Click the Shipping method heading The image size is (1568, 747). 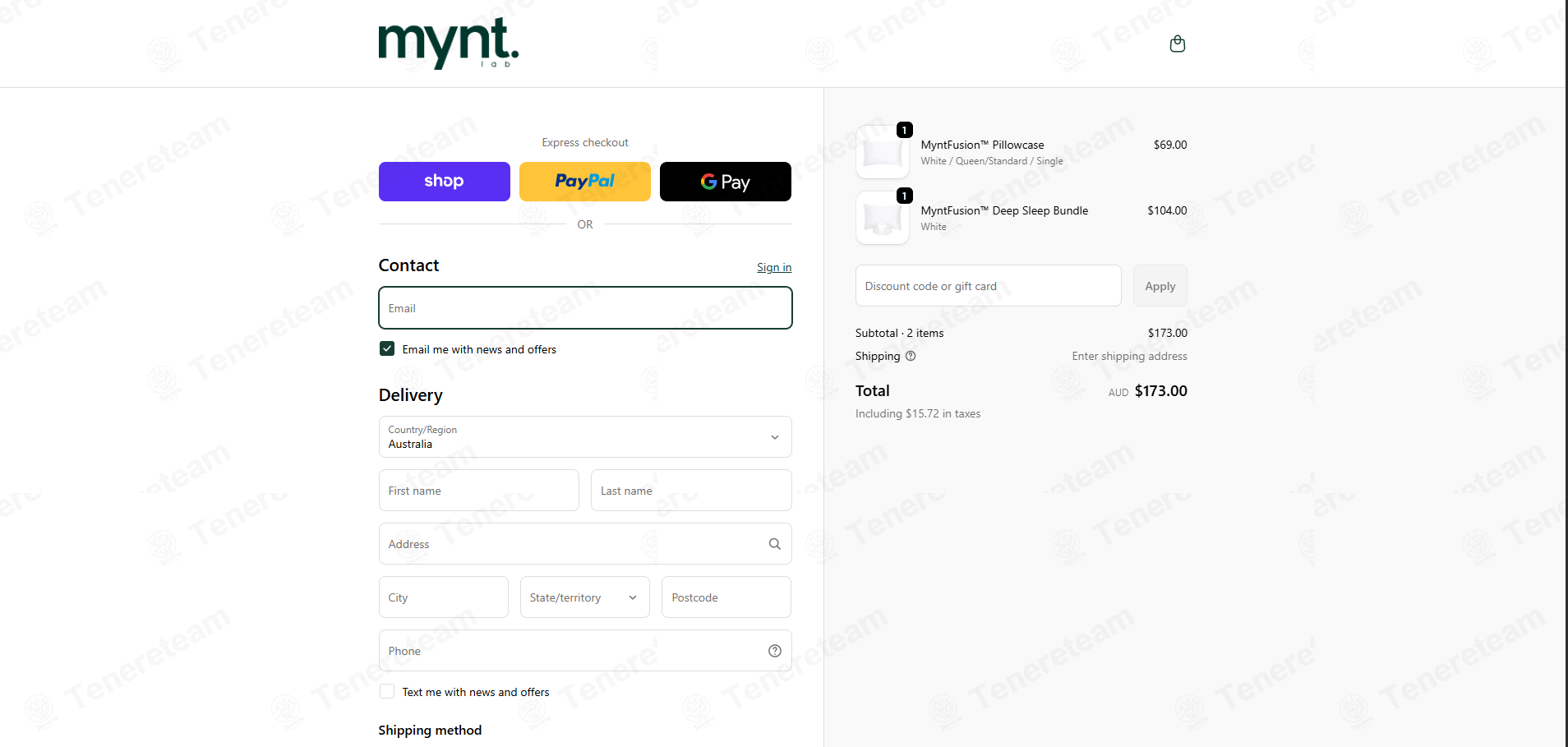pyautogui.click(x=430, y=730)
